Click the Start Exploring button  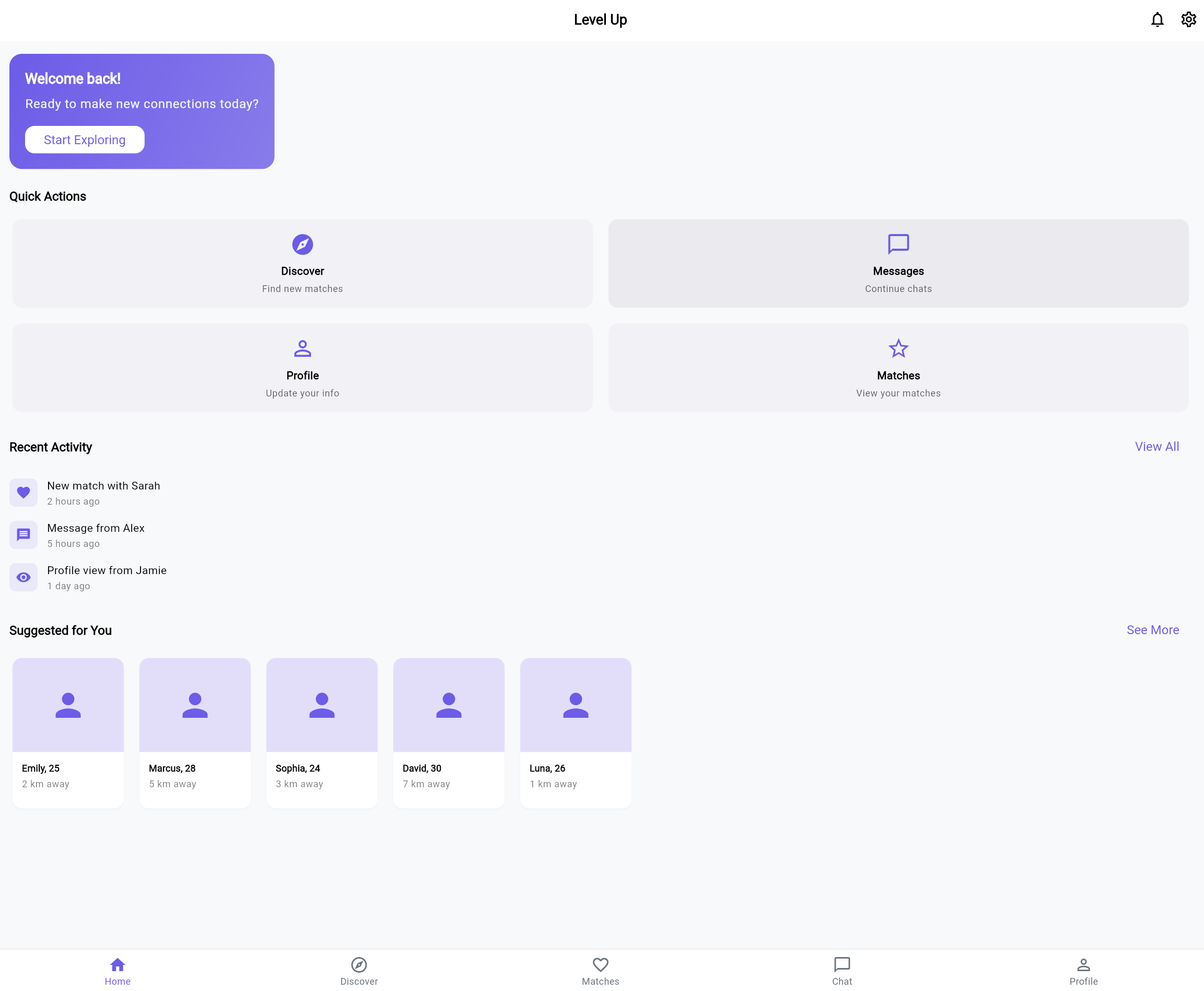[85, 140]
